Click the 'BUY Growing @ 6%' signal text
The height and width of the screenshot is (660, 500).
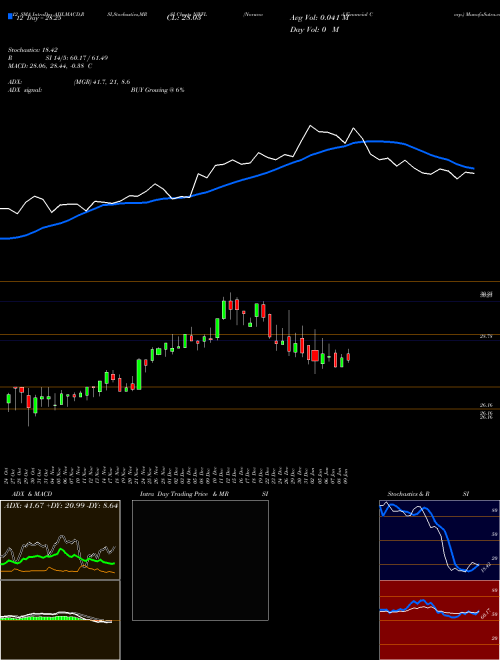pos(157,90)
